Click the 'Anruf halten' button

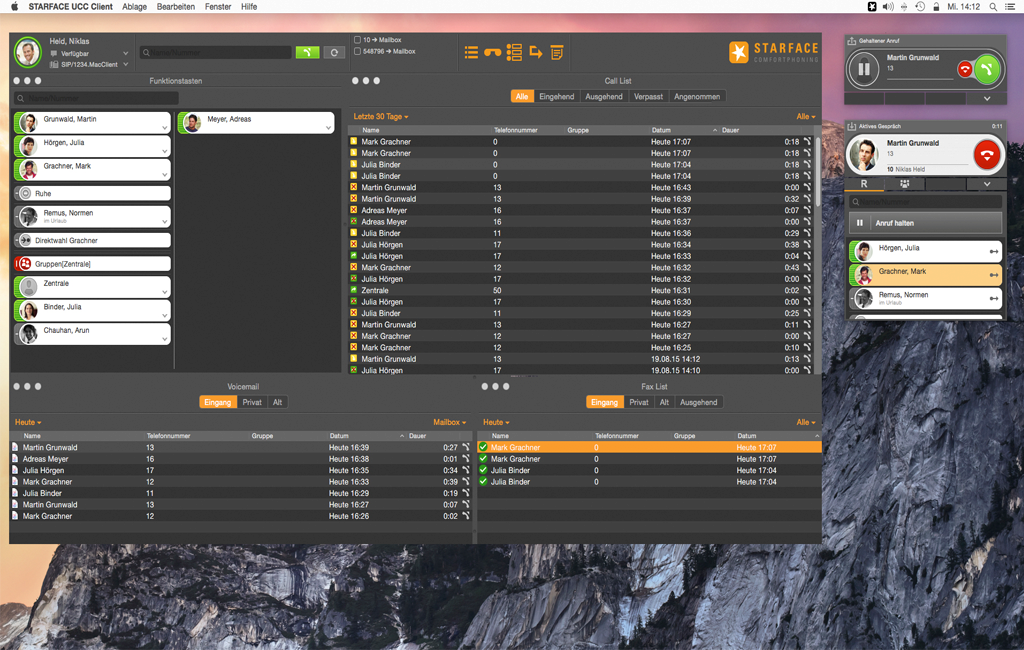pos(924,223)
